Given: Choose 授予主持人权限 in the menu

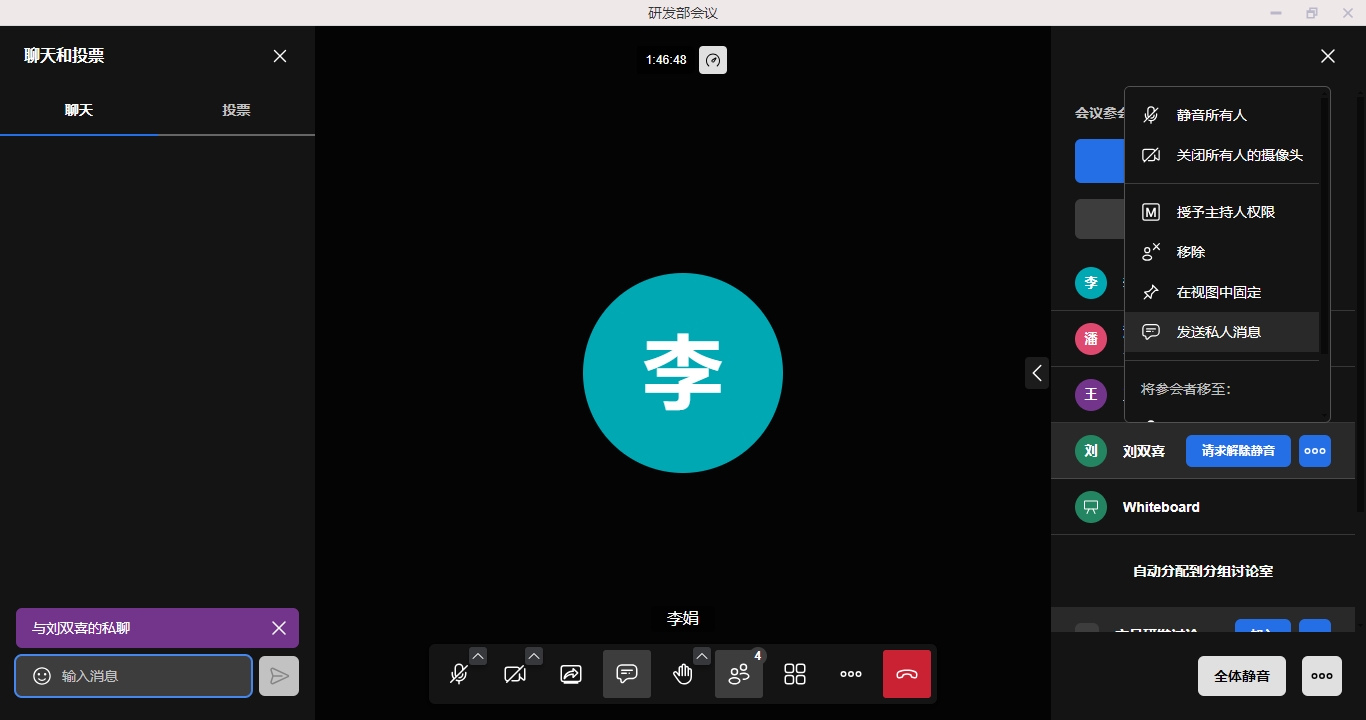Looking at the screenshot, I should (1225, 212).
